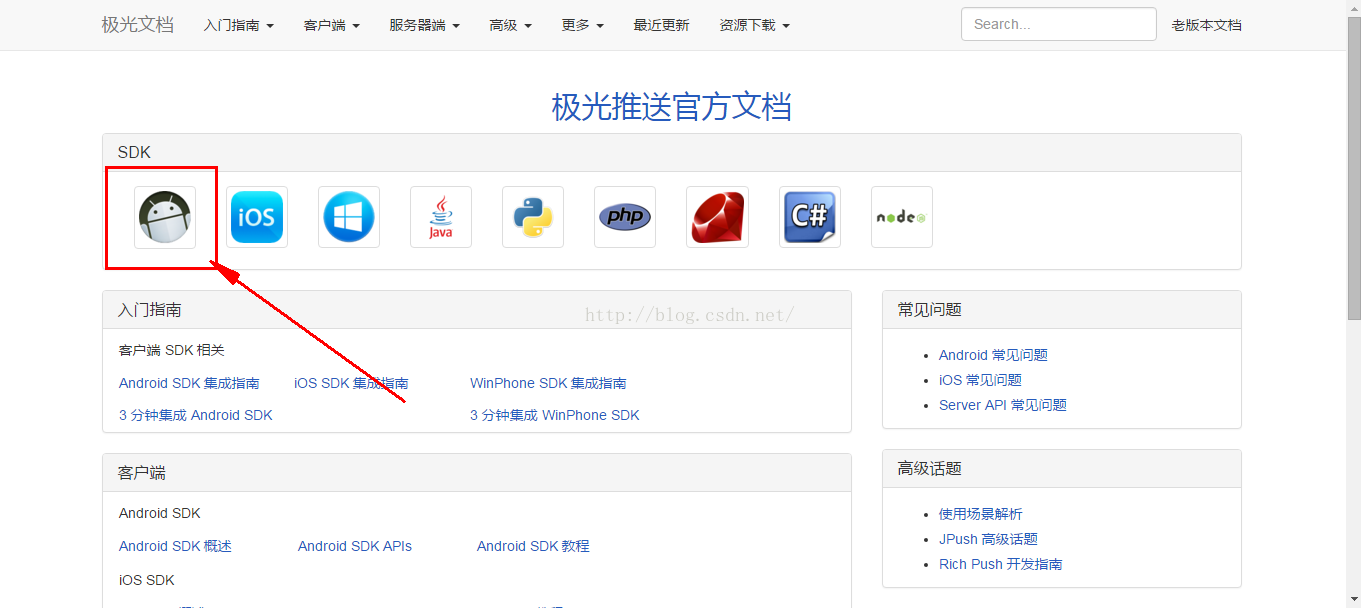Open Android SDK 概述 link
The height and width of the screenshot is (608, 1361).
pos(175,546)
